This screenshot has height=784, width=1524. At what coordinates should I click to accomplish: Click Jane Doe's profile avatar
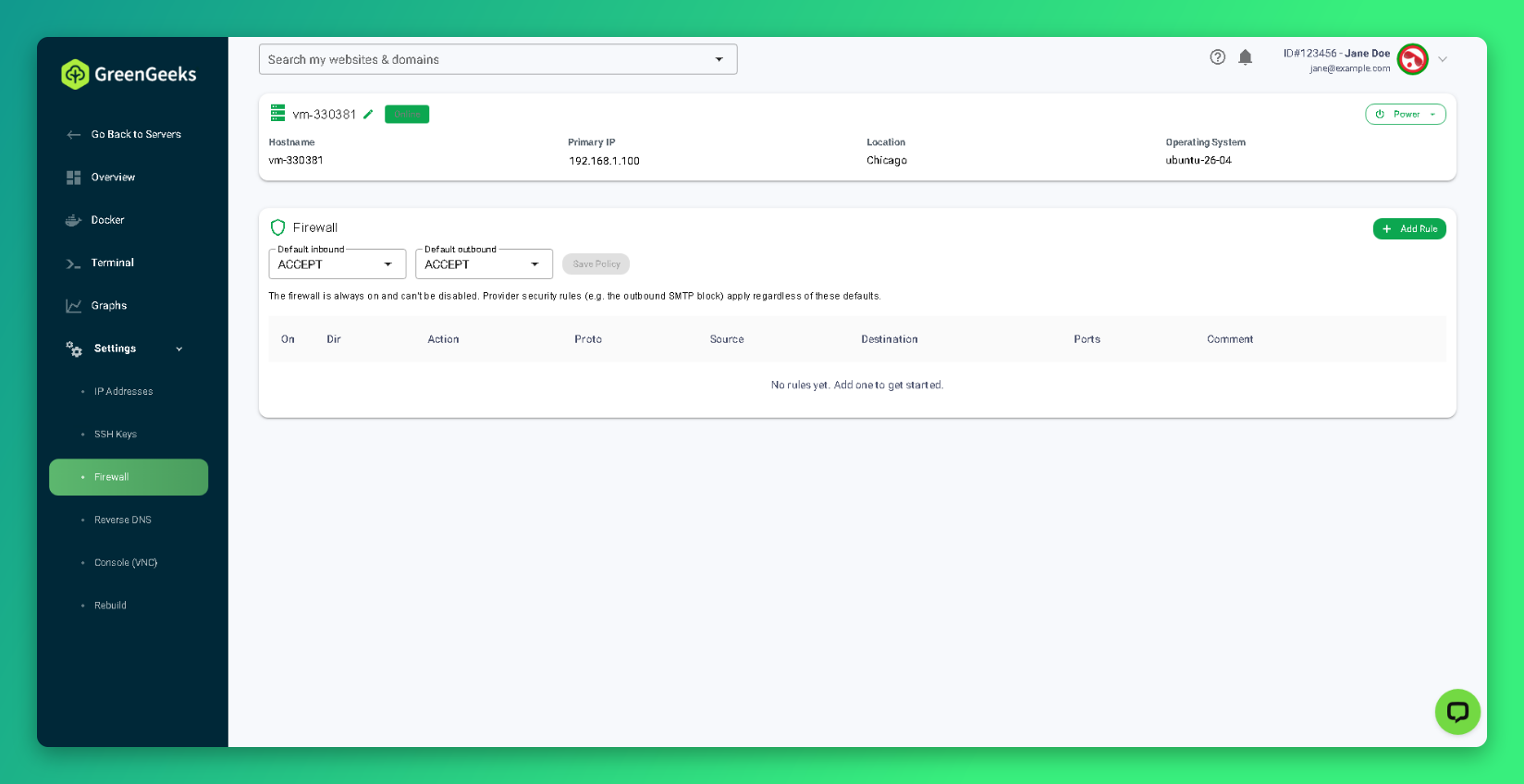(1412, 59)
